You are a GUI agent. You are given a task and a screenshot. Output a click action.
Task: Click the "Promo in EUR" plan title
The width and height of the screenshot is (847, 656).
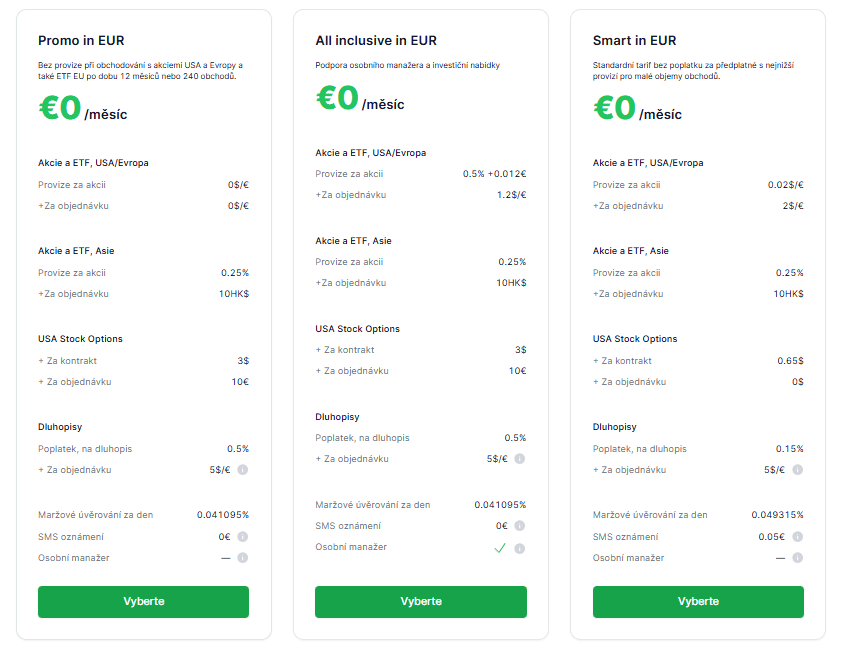80,41
